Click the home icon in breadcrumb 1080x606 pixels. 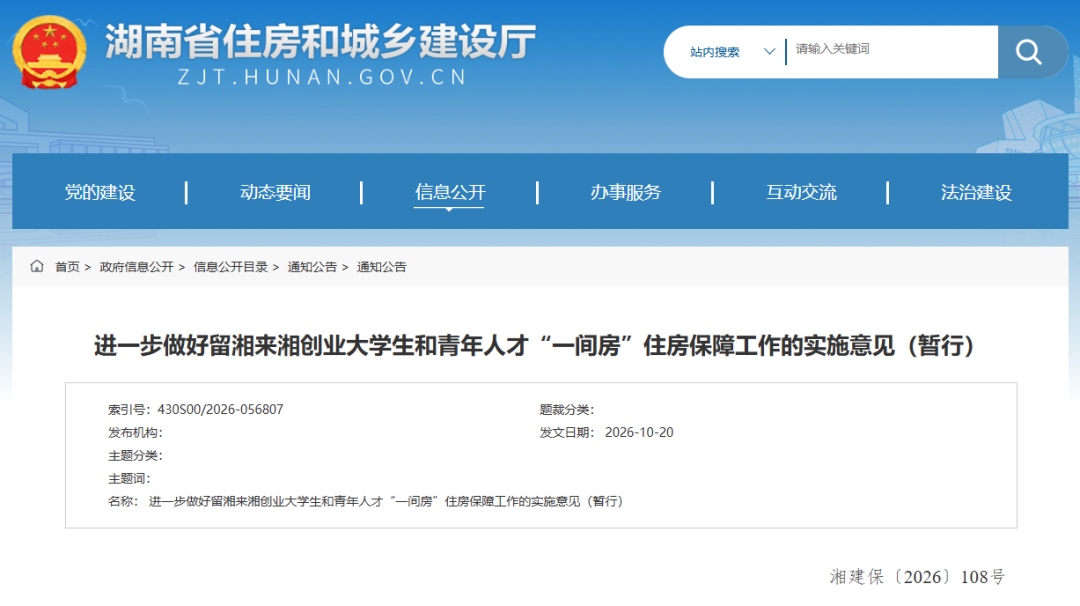(x=37, y=267)
